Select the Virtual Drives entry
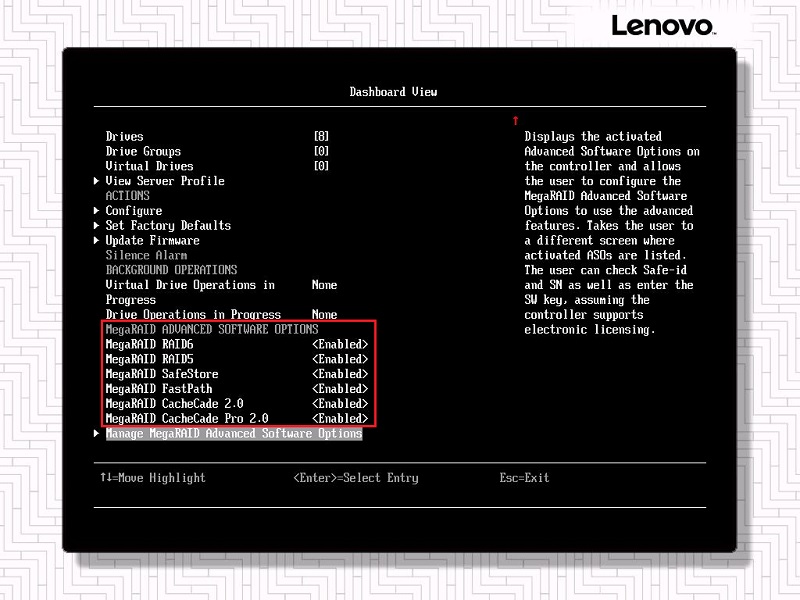The image size is (800, 600). 149,166
